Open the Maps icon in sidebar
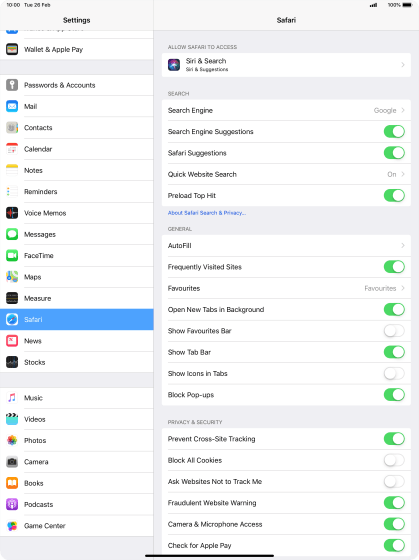The image size is (419, 560). [12, 277]
